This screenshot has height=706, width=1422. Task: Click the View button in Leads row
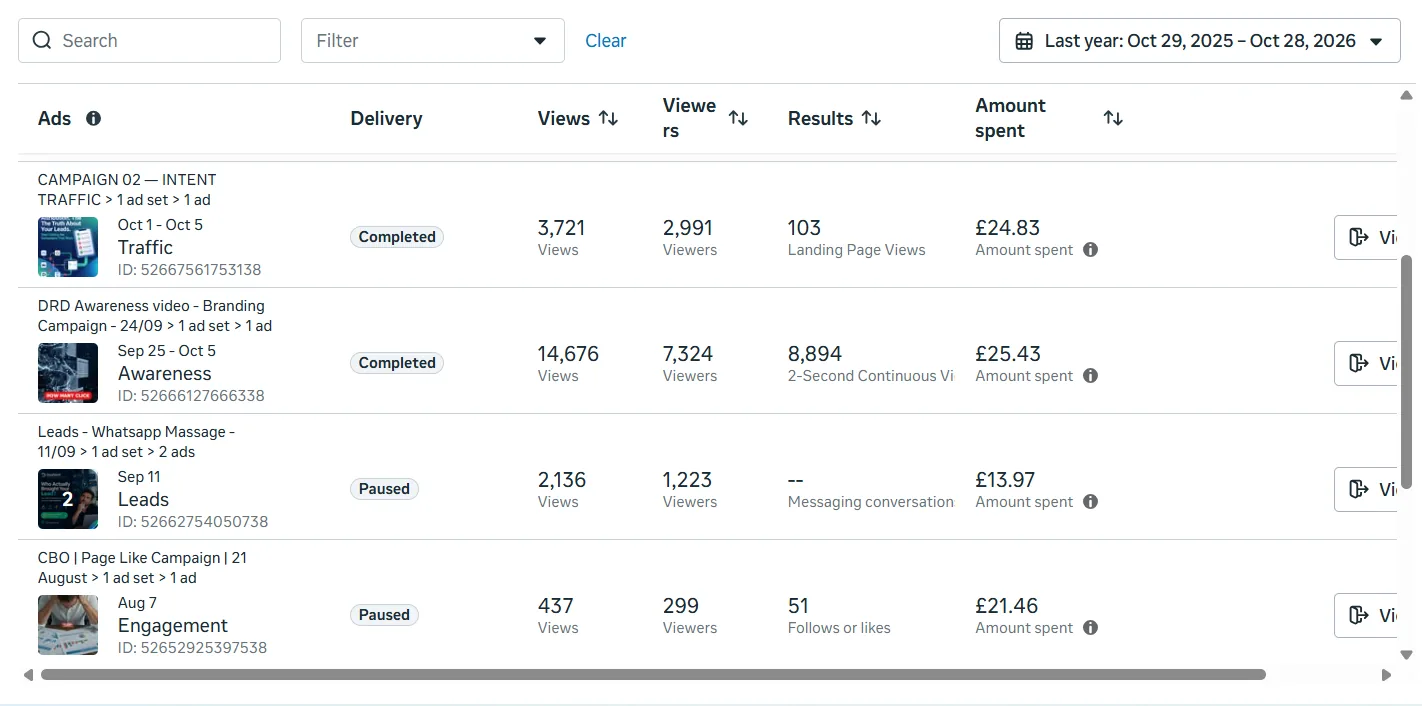1366,489
